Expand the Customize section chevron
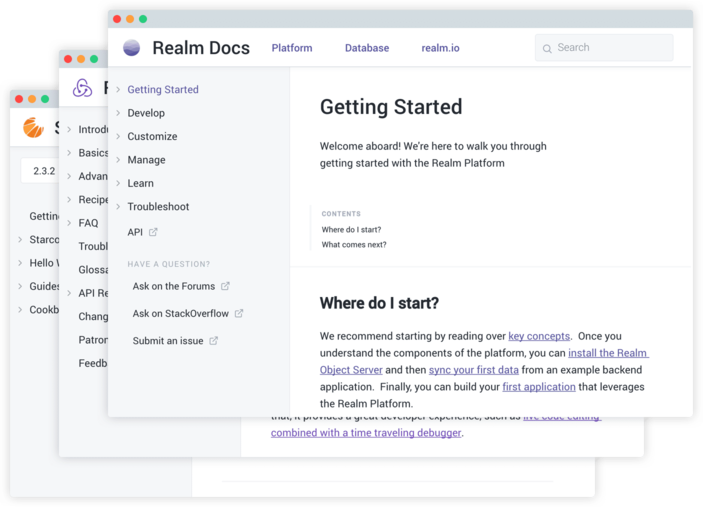The width and height of the screenshot is (703, 507). 118,136
